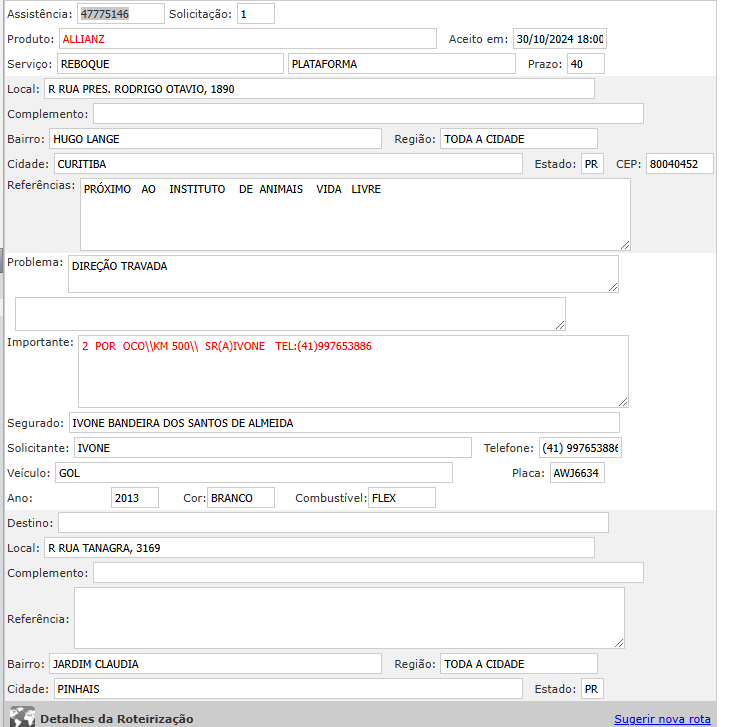Click the Aceito em date field
The height and width of the screenshot is (727, 736).
pos(559,39)
